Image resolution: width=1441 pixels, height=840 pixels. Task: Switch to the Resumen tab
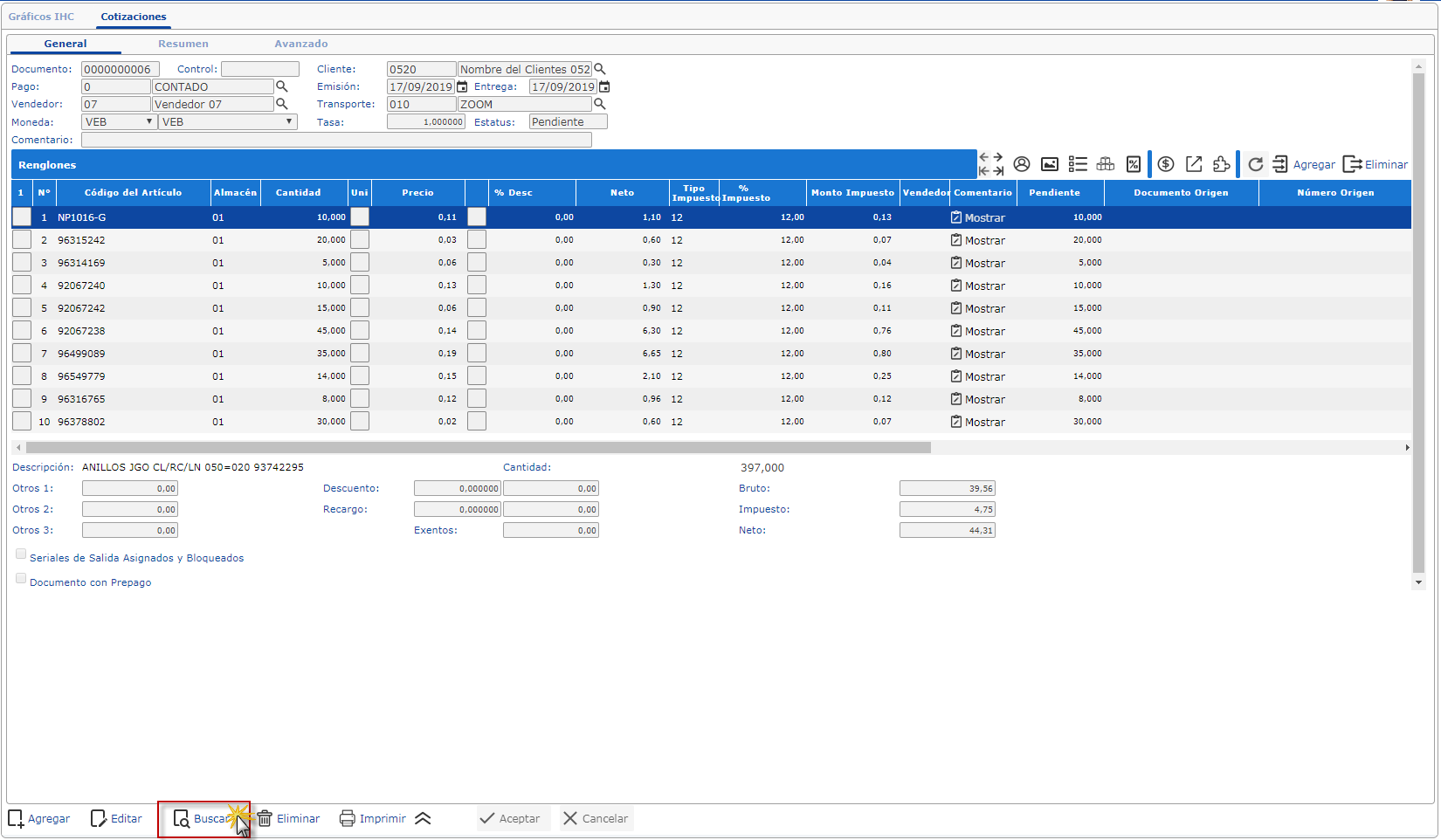click(x=183, y=44)
